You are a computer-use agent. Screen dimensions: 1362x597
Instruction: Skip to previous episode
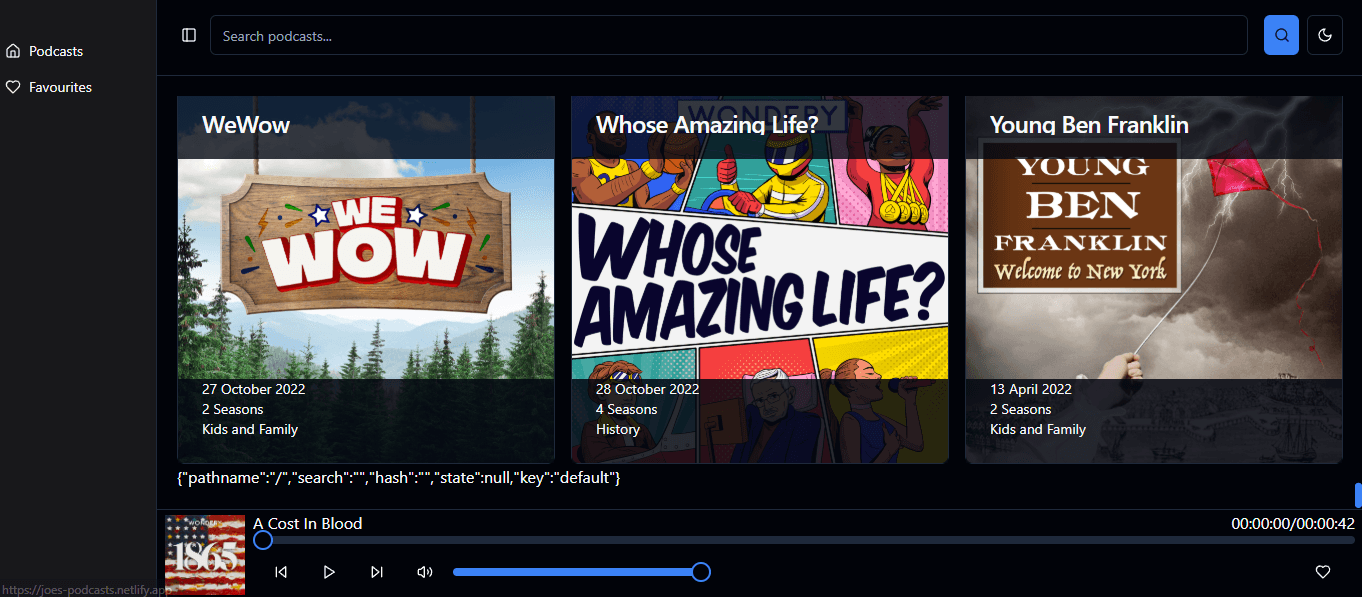coord(281,572)
